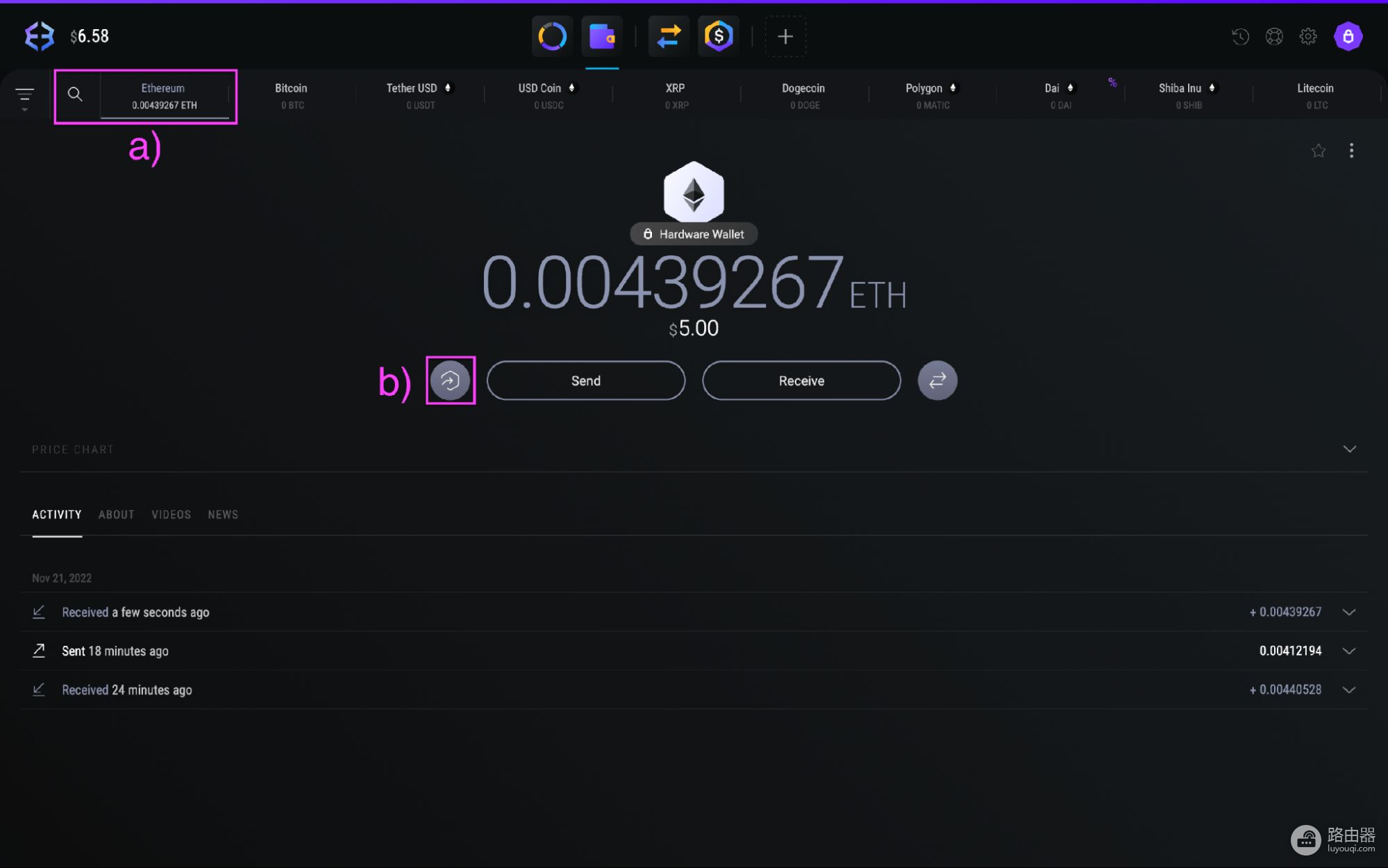This screenshot has height=868, width=1388.
Task: Expand the 'Received 24 minutes ago' transaction chevron
Action: coord(1348,690)
